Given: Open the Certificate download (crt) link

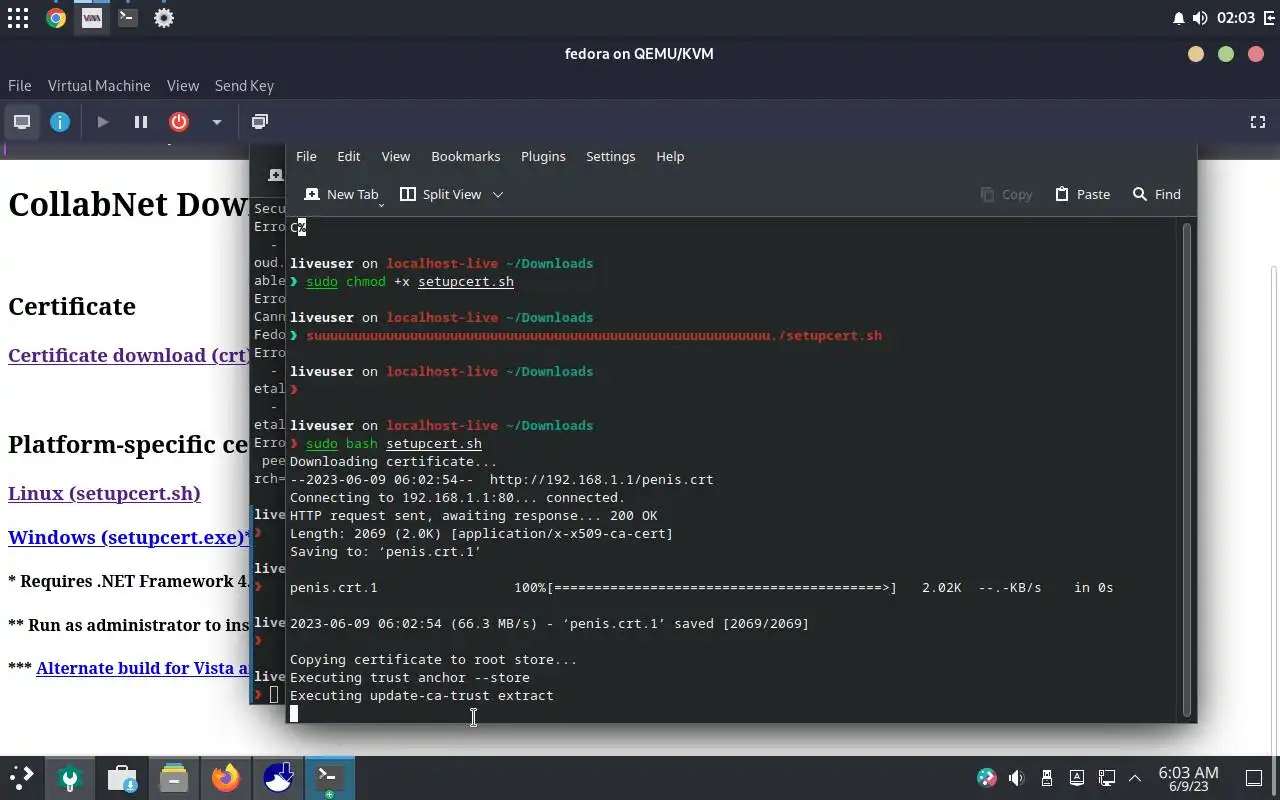Looking at the screenshot, I should (x=129, y=355).
